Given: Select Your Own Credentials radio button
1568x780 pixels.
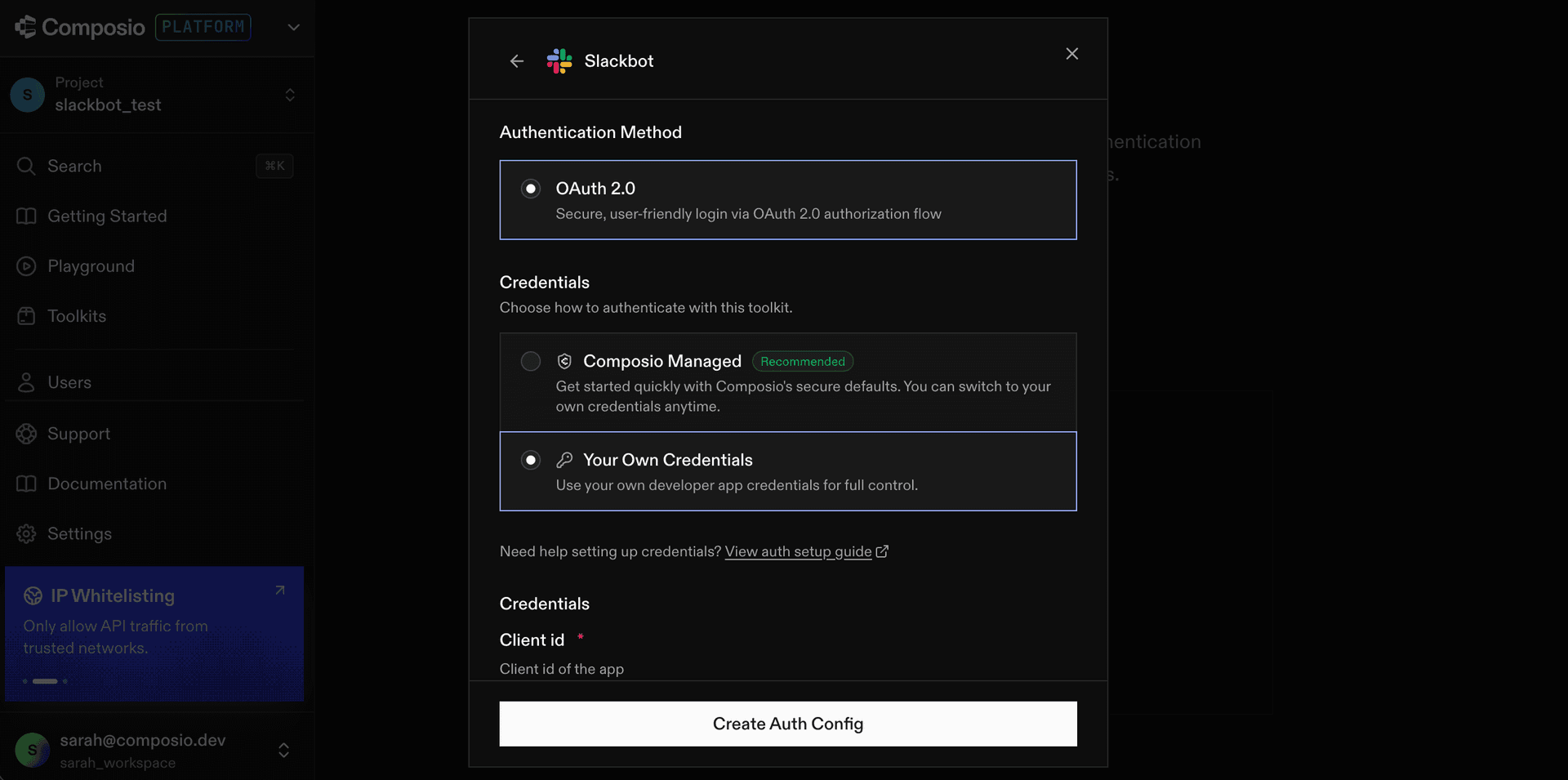Looking at the screenshot, I should pos(531,461).
